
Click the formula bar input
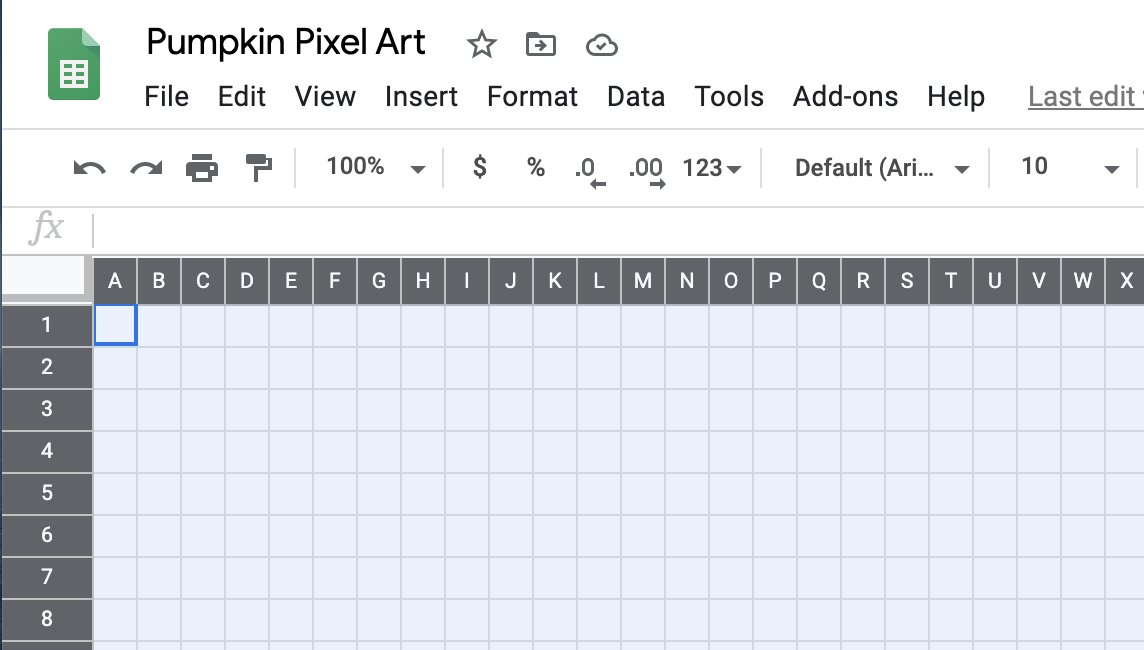(619, 229)
